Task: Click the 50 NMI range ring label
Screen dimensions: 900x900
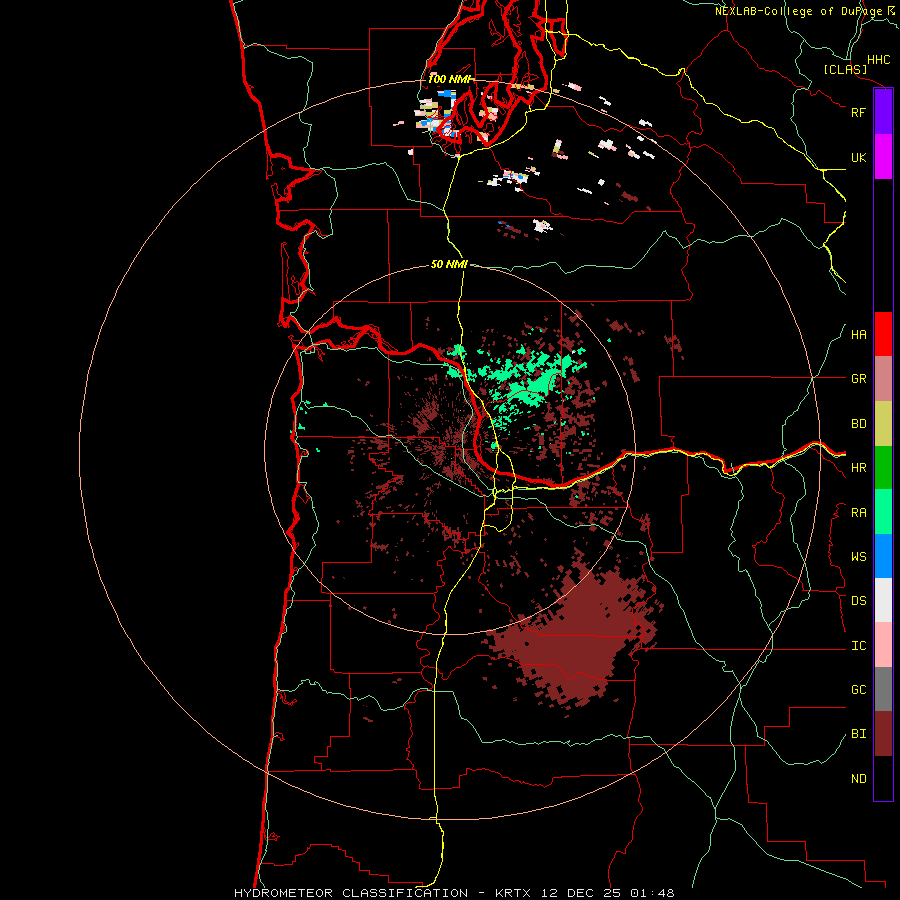Action: click(449, 264)
